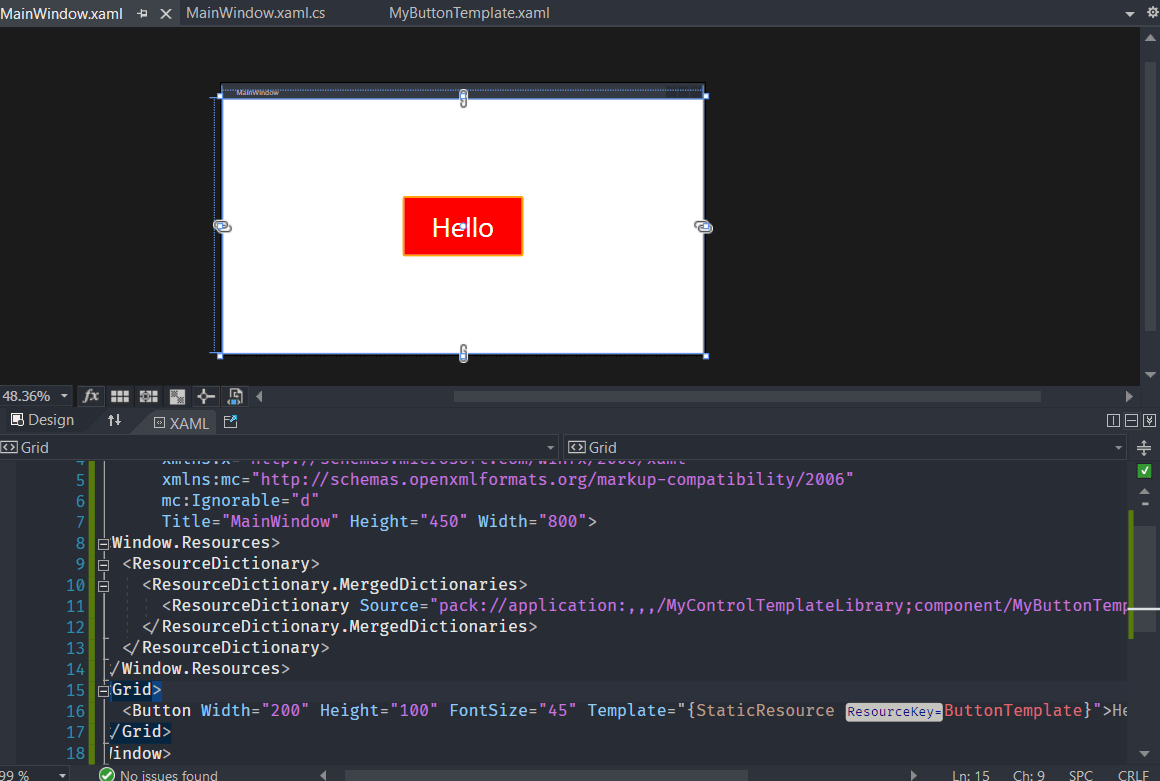This screenshot has height=781, width=1160.
Task: Open the left Grid element dropdown
Action: (x=551, y=448)
